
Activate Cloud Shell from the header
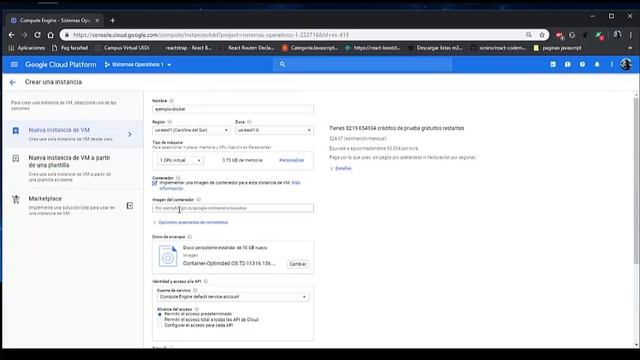coord(553,64)
